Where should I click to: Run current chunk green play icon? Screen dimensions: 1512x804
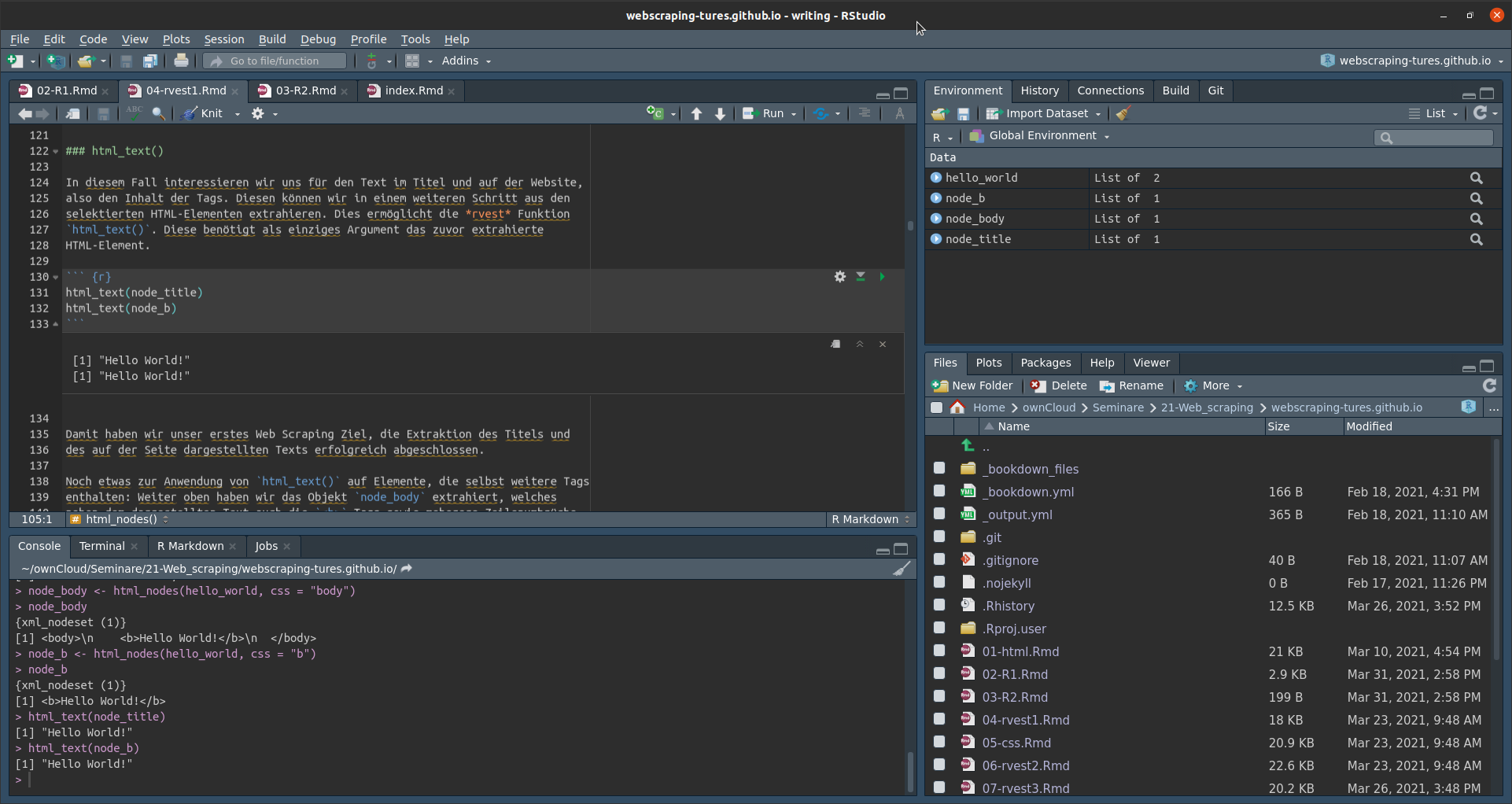click(882, 277)
